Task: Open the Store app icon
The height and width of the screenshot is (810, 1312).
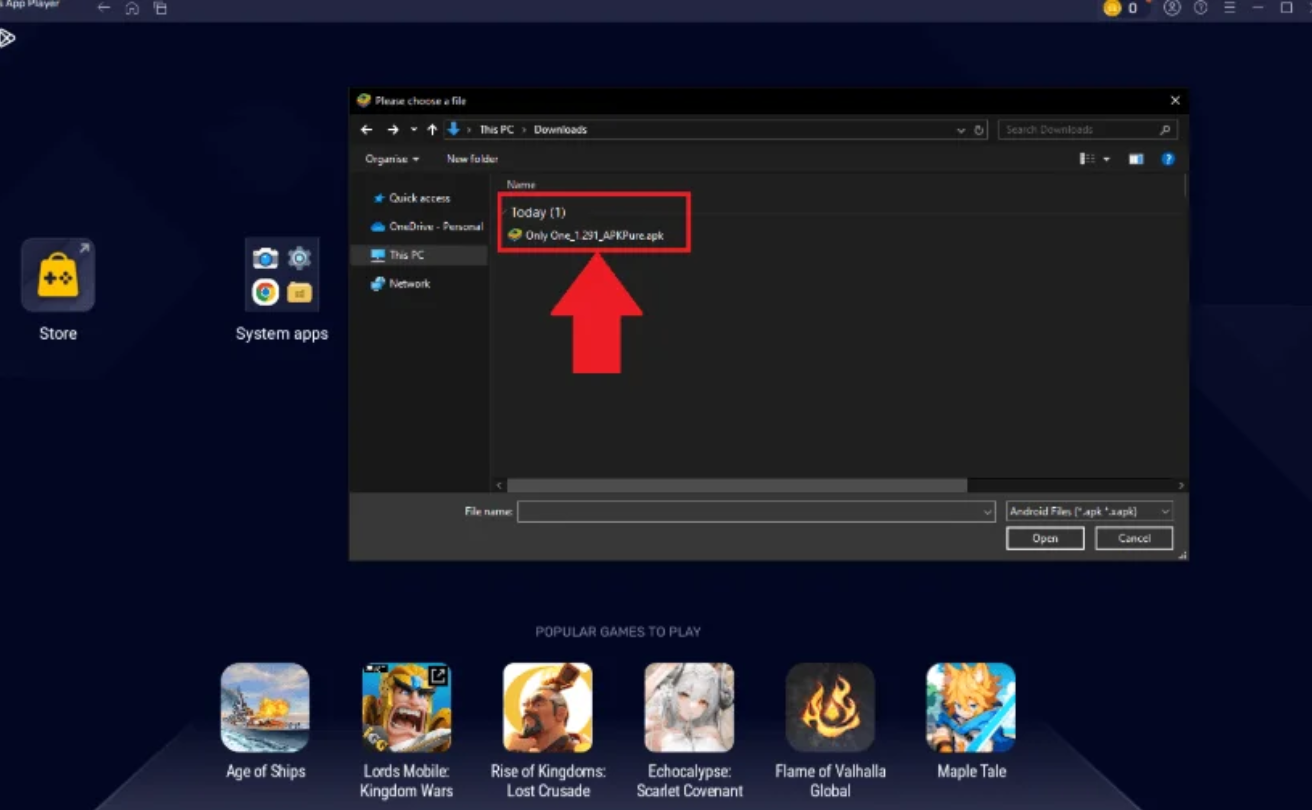Action: tap(58, 275)
